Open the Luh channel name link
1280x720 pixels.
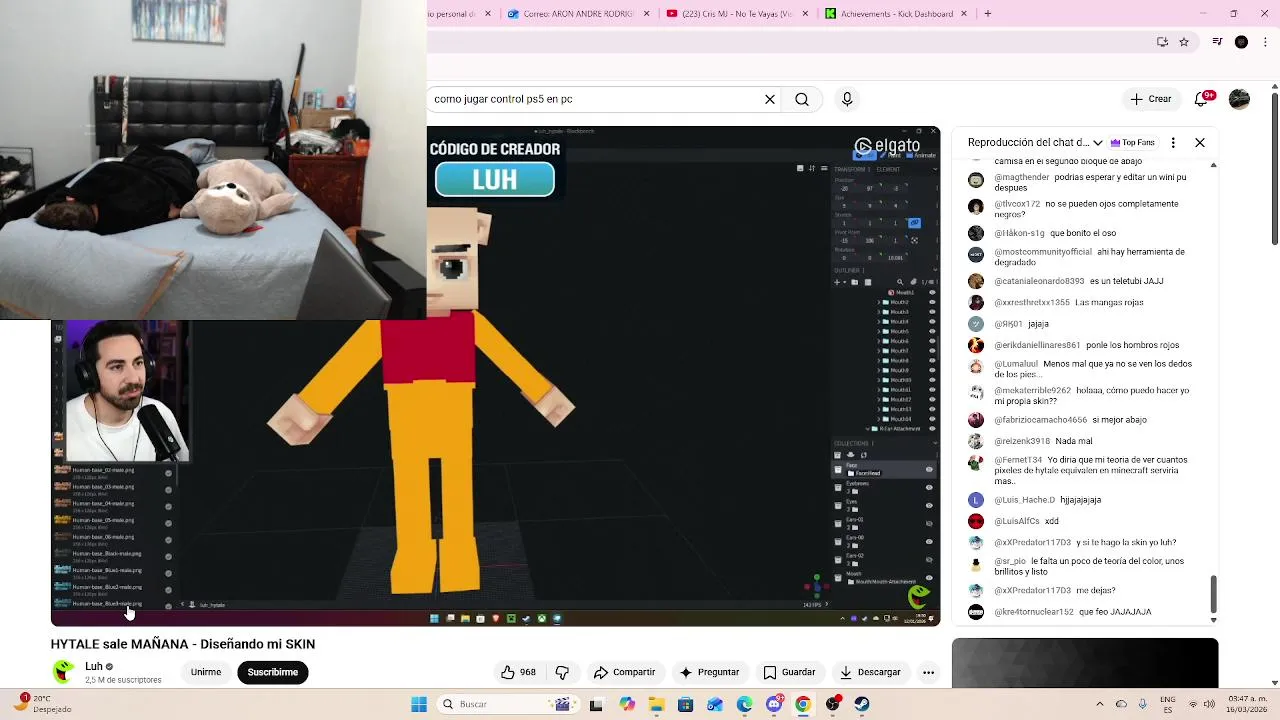click(x=94, y=666)
